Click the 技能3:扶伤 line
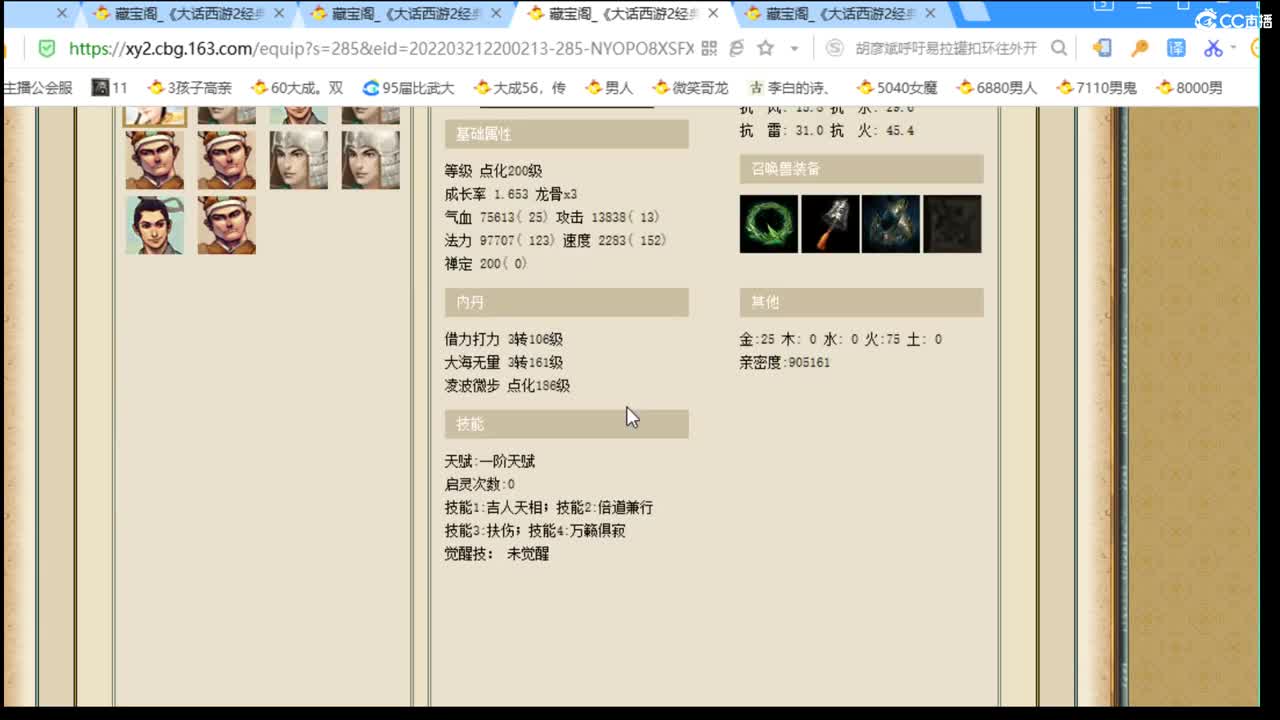The width and height of the screenshot is (1280, 720). [x=483, y=531]
